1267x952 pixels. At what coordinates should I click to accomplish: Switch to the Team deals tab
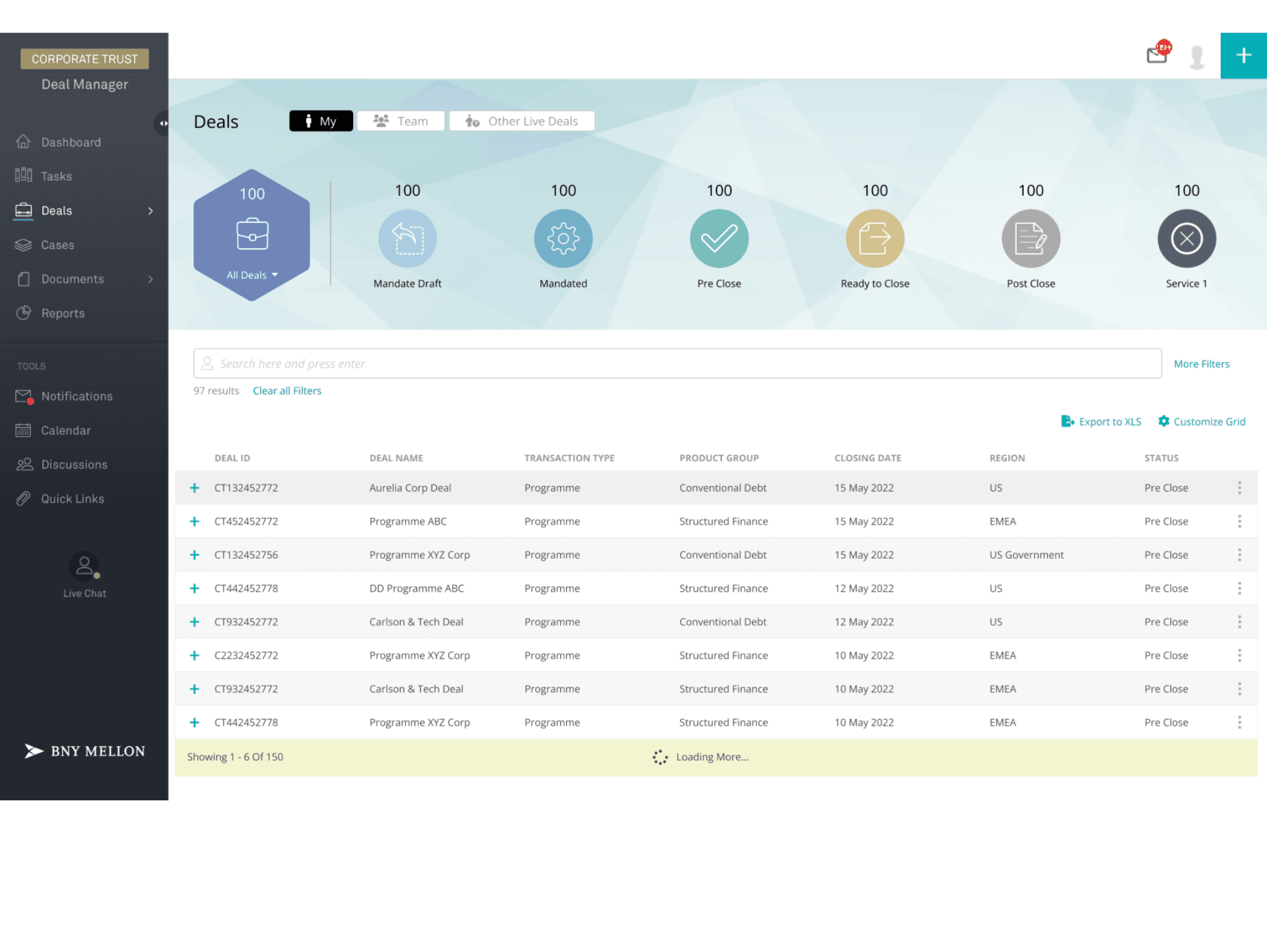click(401, 121)
